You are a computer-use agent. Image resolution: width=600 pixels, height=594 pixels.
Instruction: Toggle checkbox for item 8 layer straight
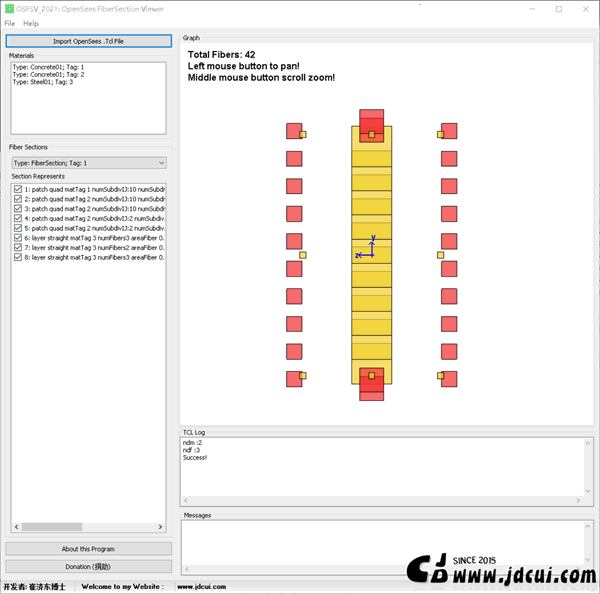[18, 257]
